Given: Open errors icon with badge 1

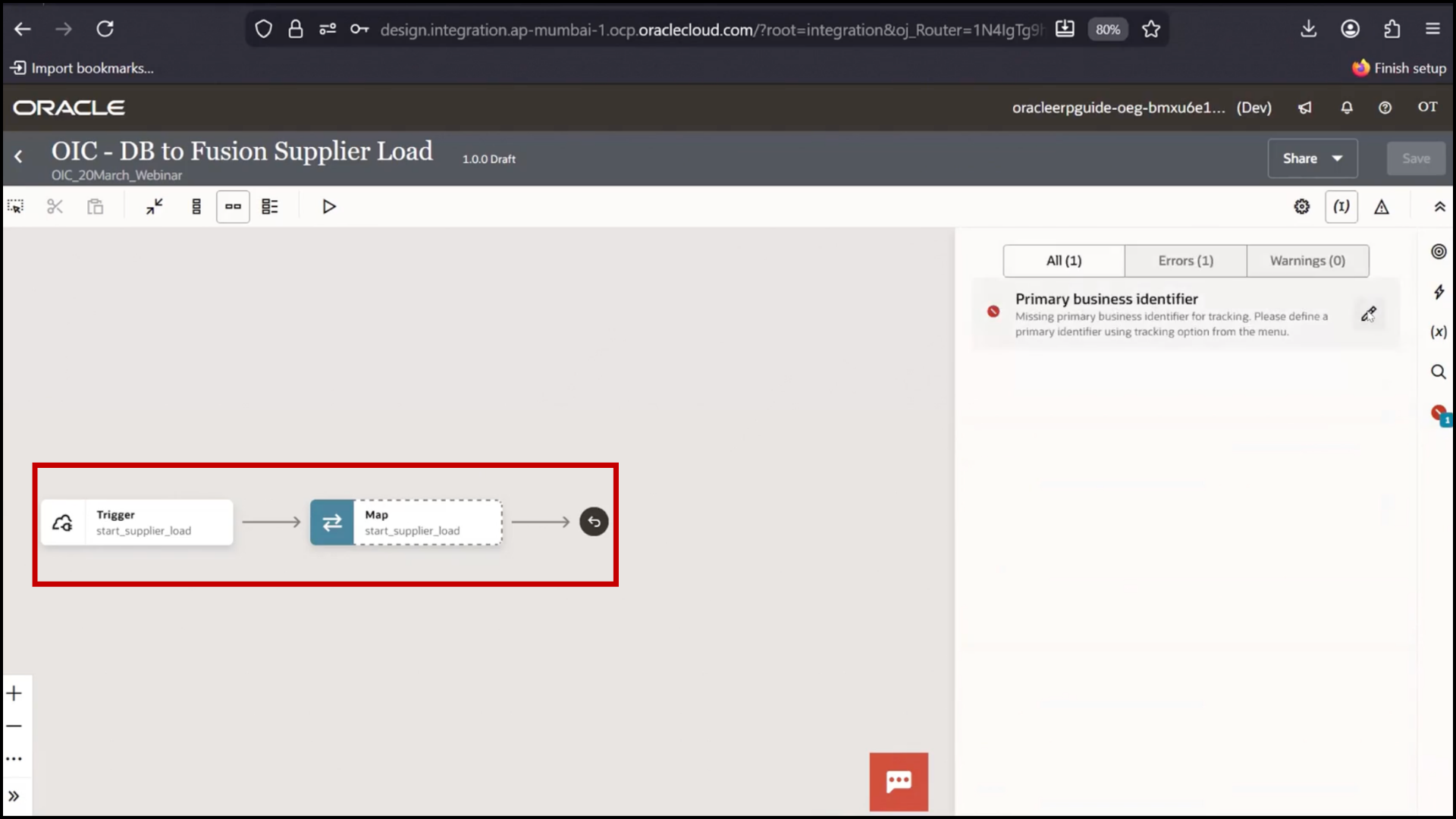Looking at the screenshot, I should coord(1440,414).
